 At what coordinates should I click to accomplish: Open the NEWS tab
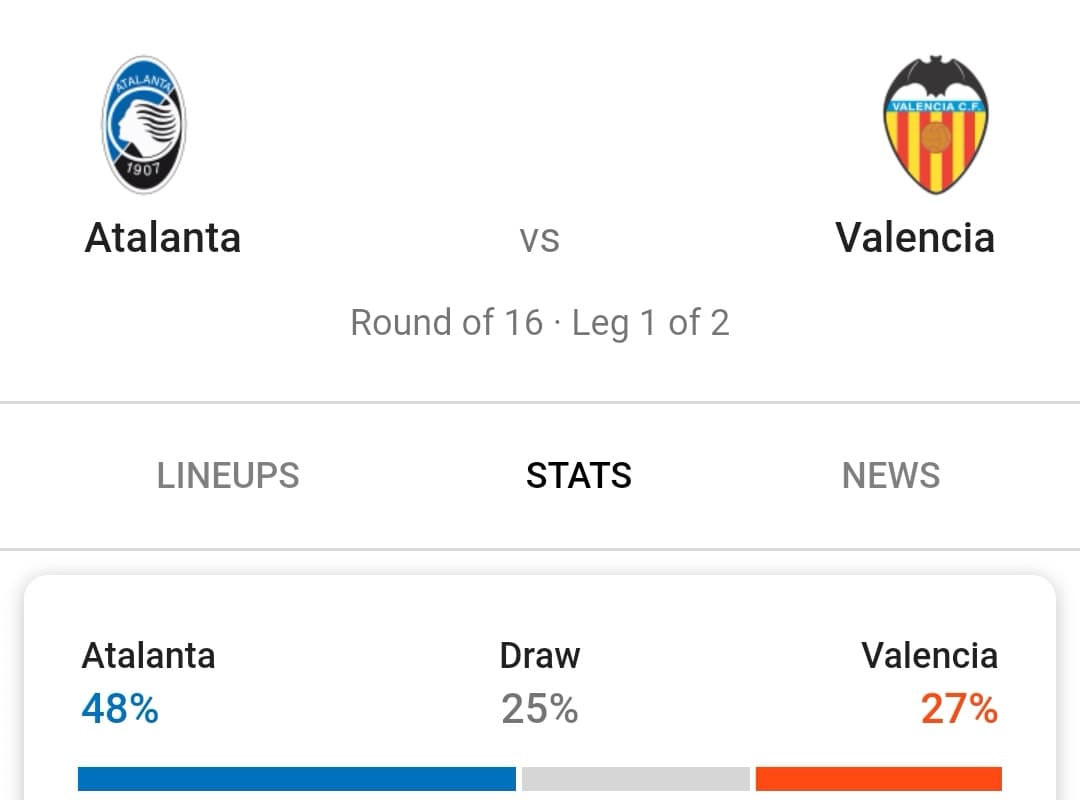click(x=891, y=475)
